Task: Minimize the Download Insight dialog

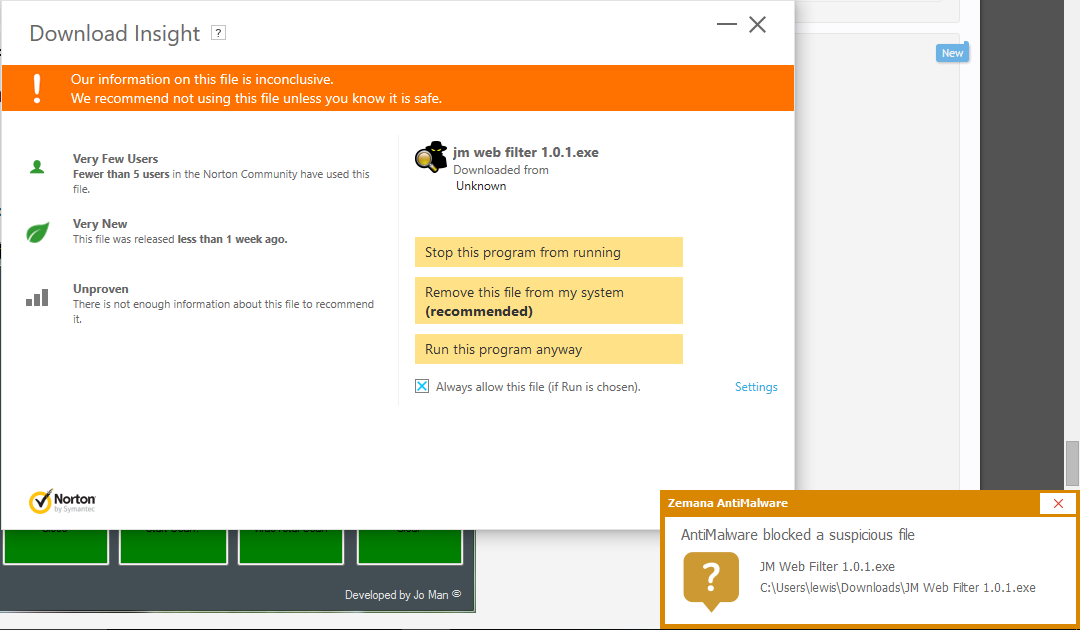Action: pos(727,24)
